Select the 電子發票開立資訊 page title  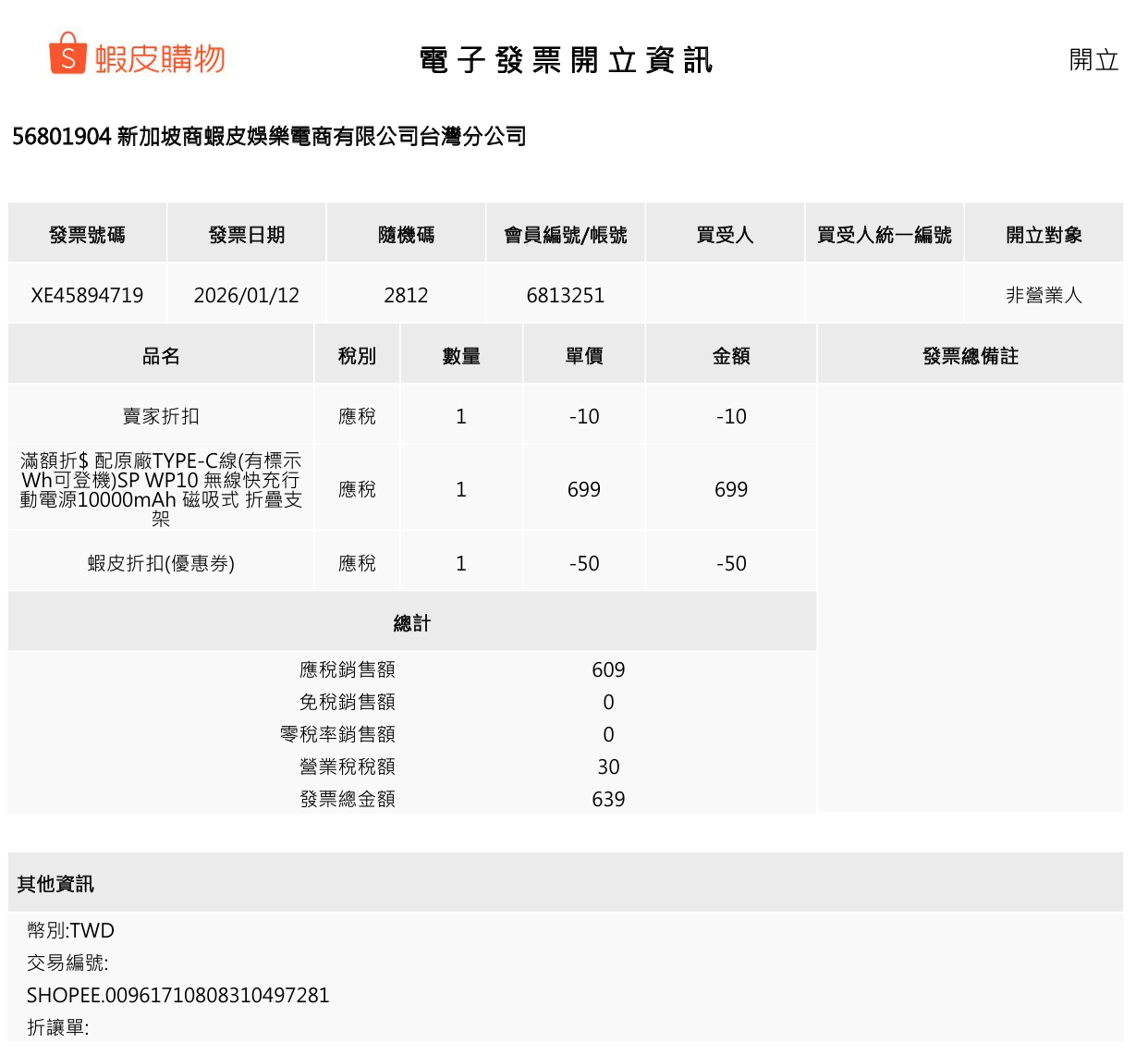coord(566,61)
